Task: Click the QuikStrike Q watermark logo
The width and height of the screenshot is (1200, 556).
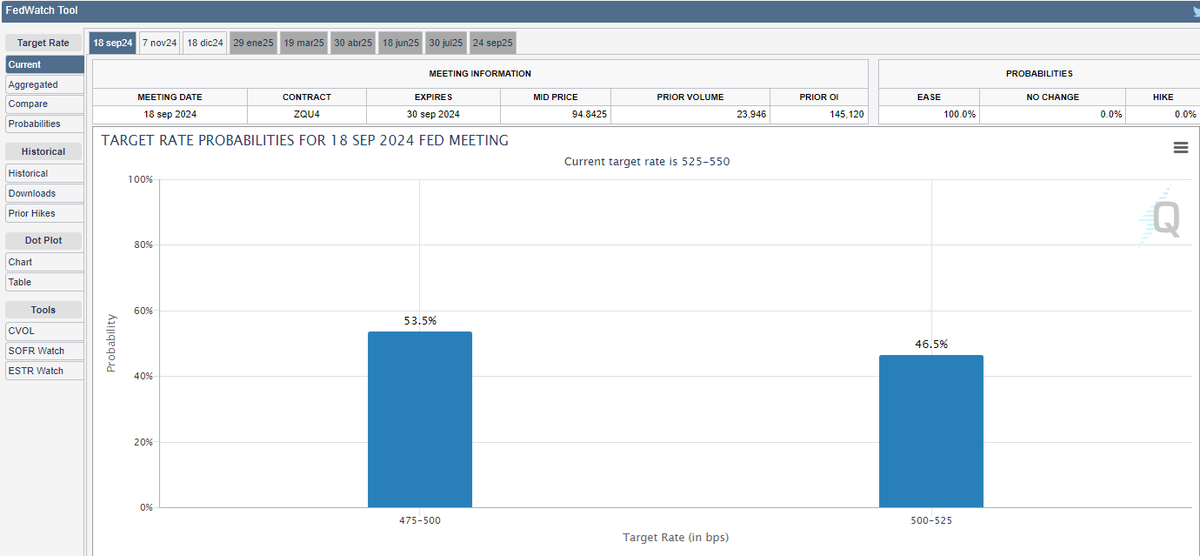Action: [x=1162, y=220]
